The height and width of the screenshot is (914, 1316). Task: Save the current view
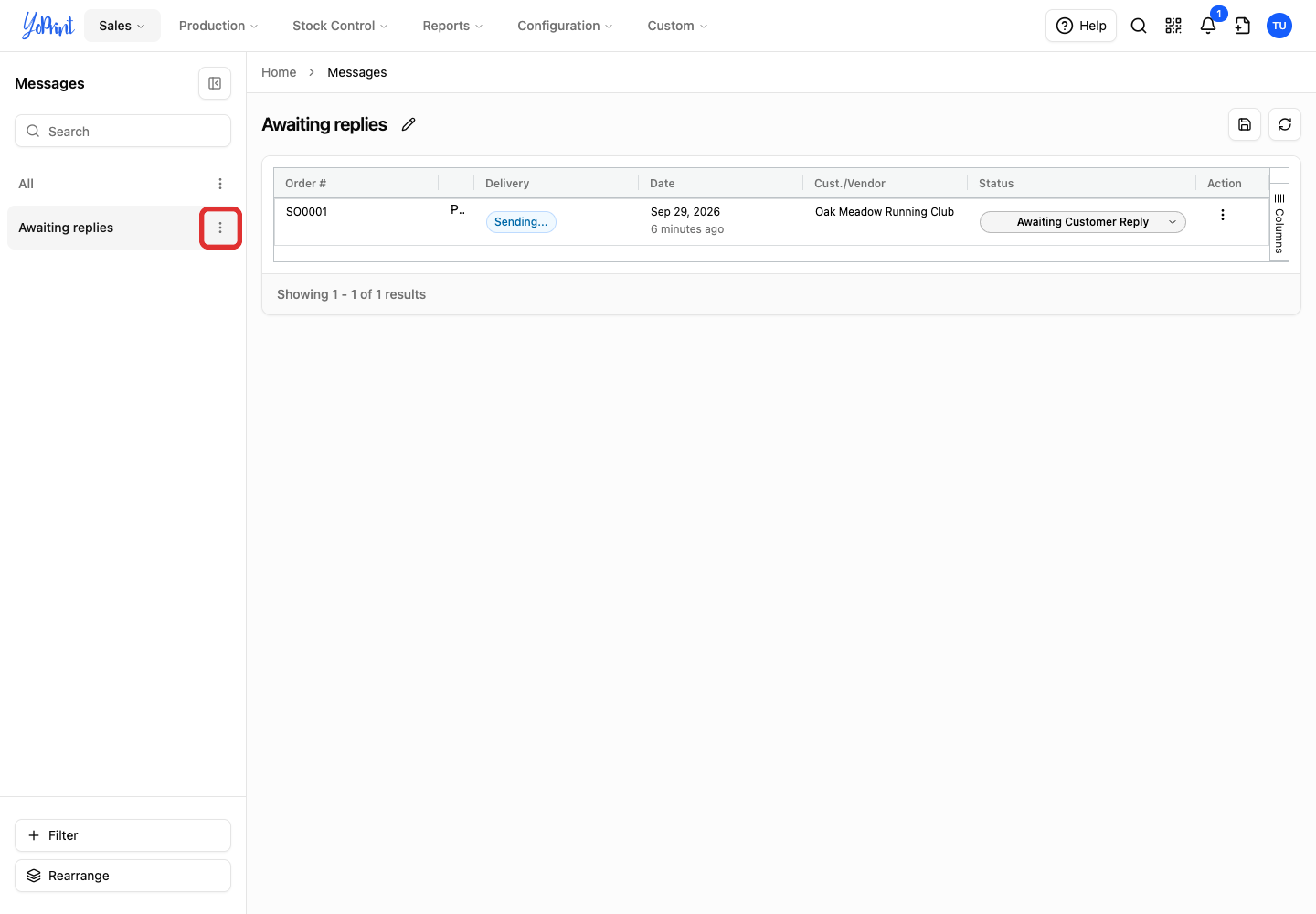tap(1245, 124)
